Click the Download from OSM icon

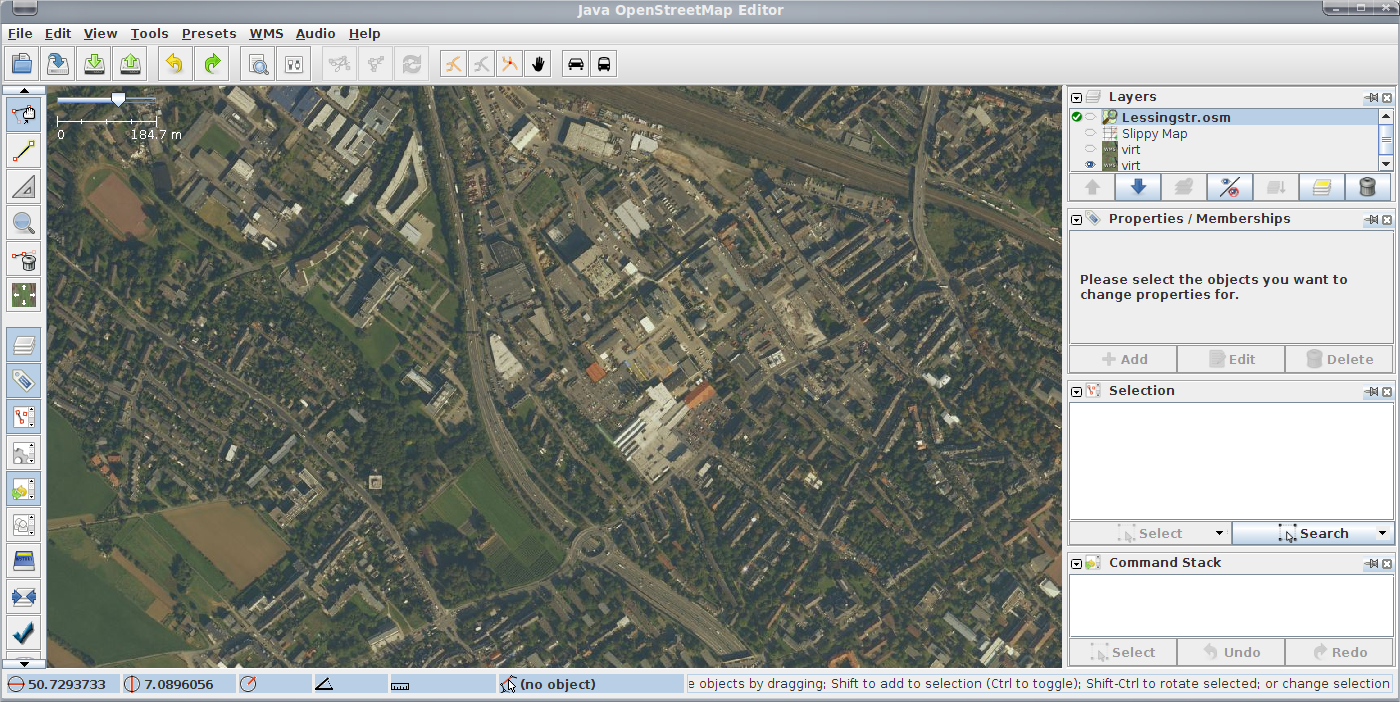point(94,64)
